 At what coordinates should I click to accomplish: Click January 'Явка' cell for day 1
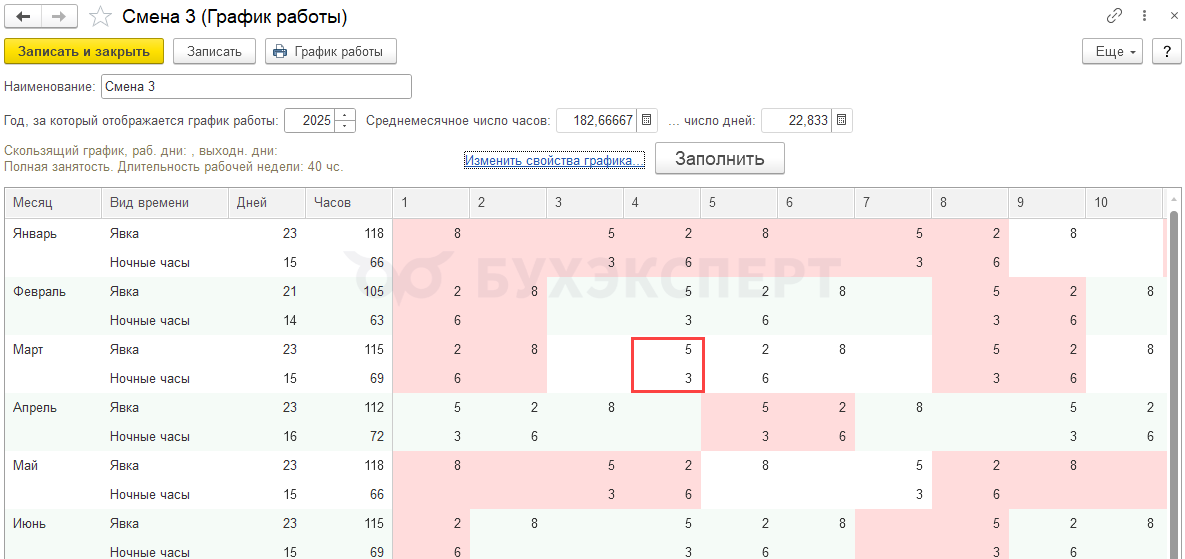431,233
